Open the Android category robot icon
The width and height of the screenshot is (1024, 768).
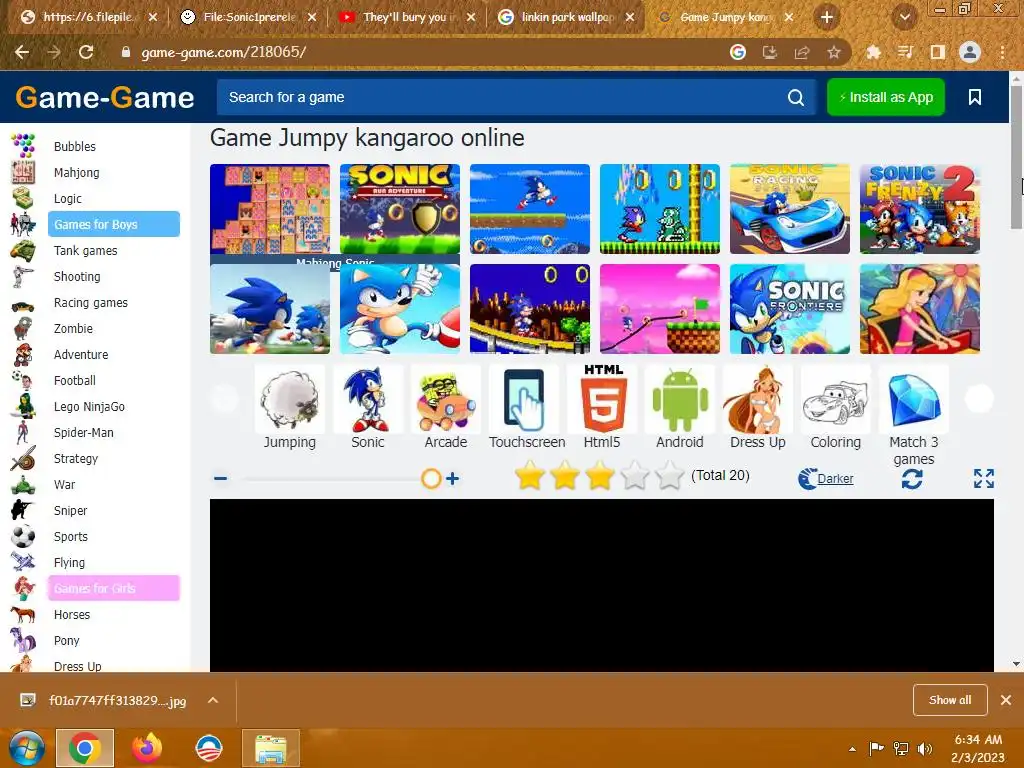[x=680, y=399]
